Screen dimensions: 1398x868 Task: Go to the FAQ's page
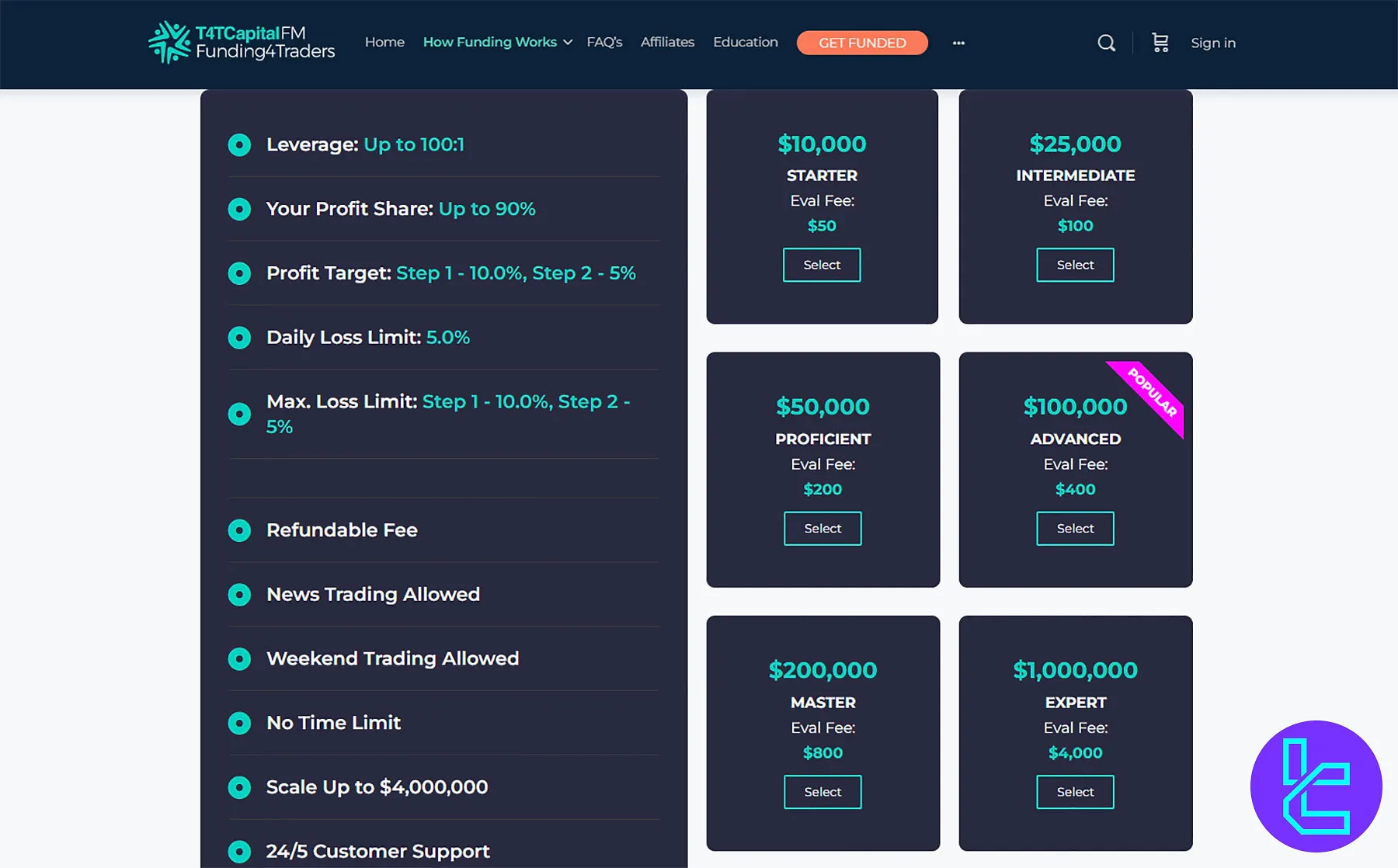tap(604, 42)
